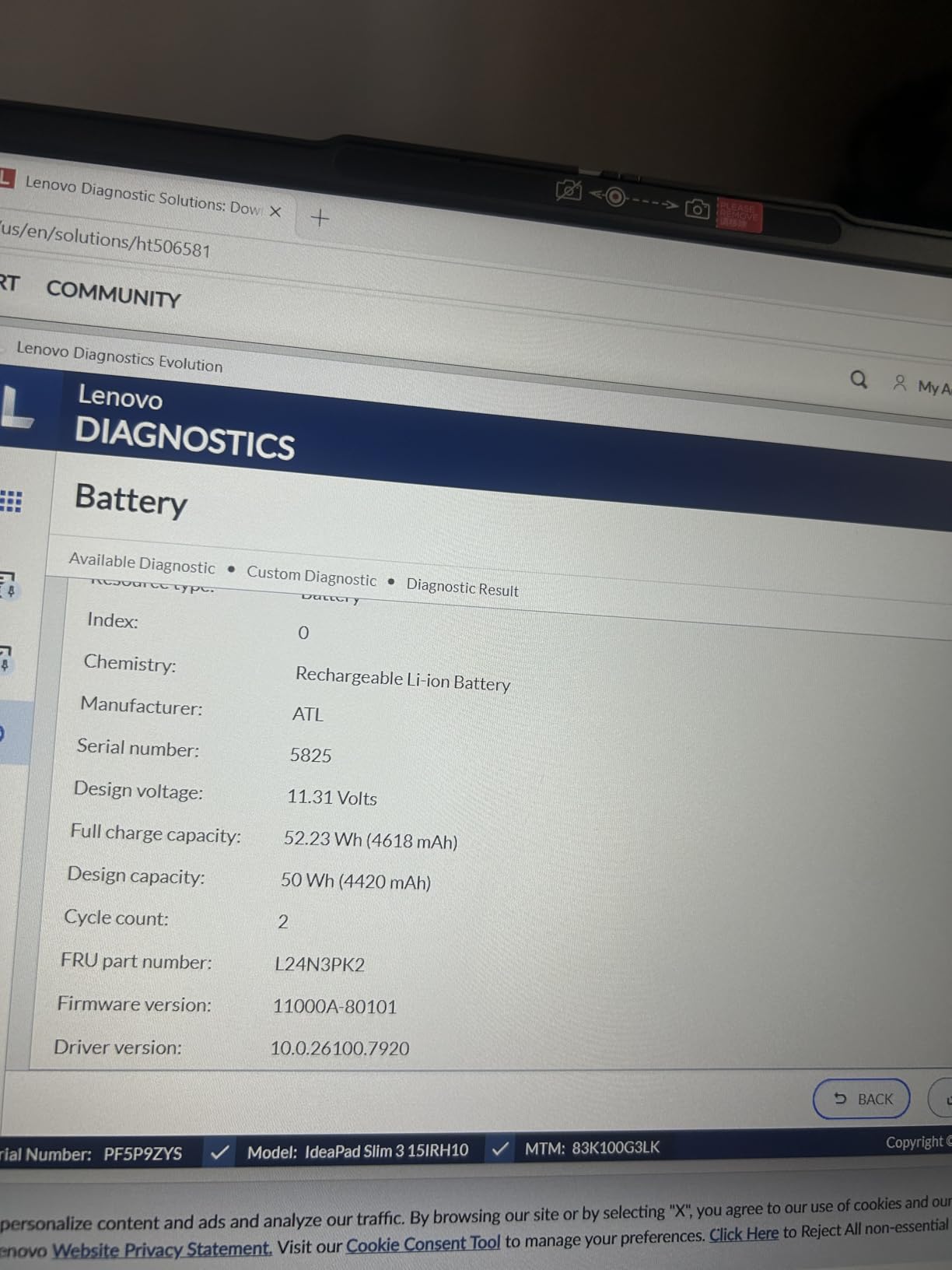952x1270 pixels.
Task: Click the Design capacity label
Action: (x=136, y=875)
